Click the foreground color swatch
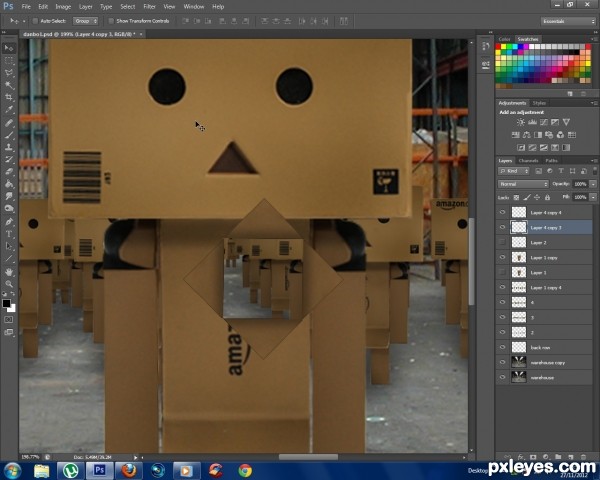 (6, 303)
